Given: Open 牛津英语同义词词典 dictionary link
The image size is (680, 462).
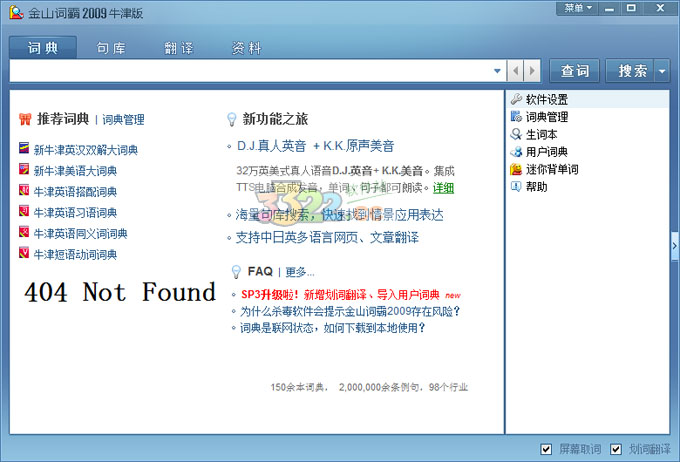Looking at the screenshot, I should point(81,234).
